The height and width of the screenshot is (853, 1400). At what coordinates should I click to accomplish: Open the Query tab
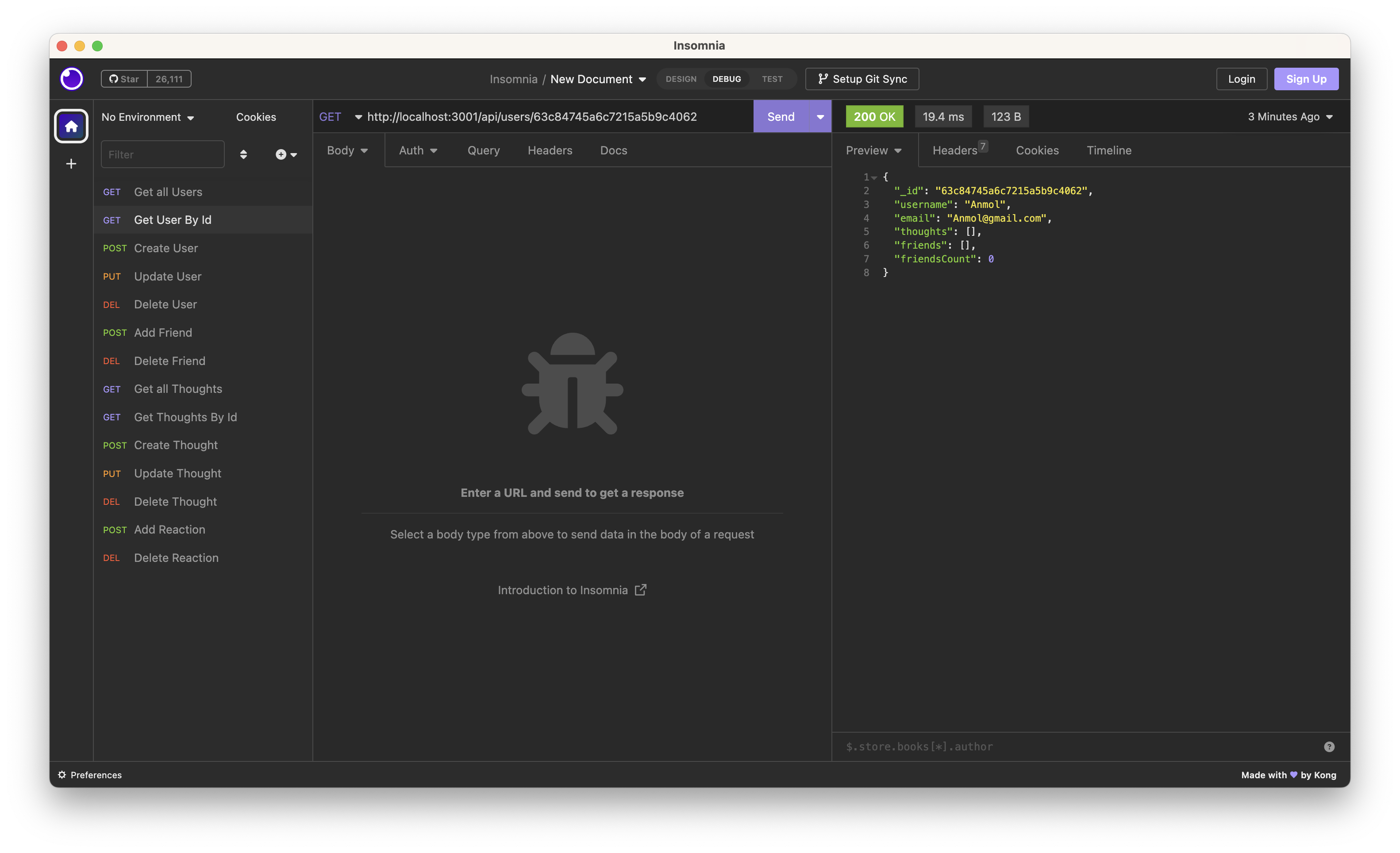(483, 150)
